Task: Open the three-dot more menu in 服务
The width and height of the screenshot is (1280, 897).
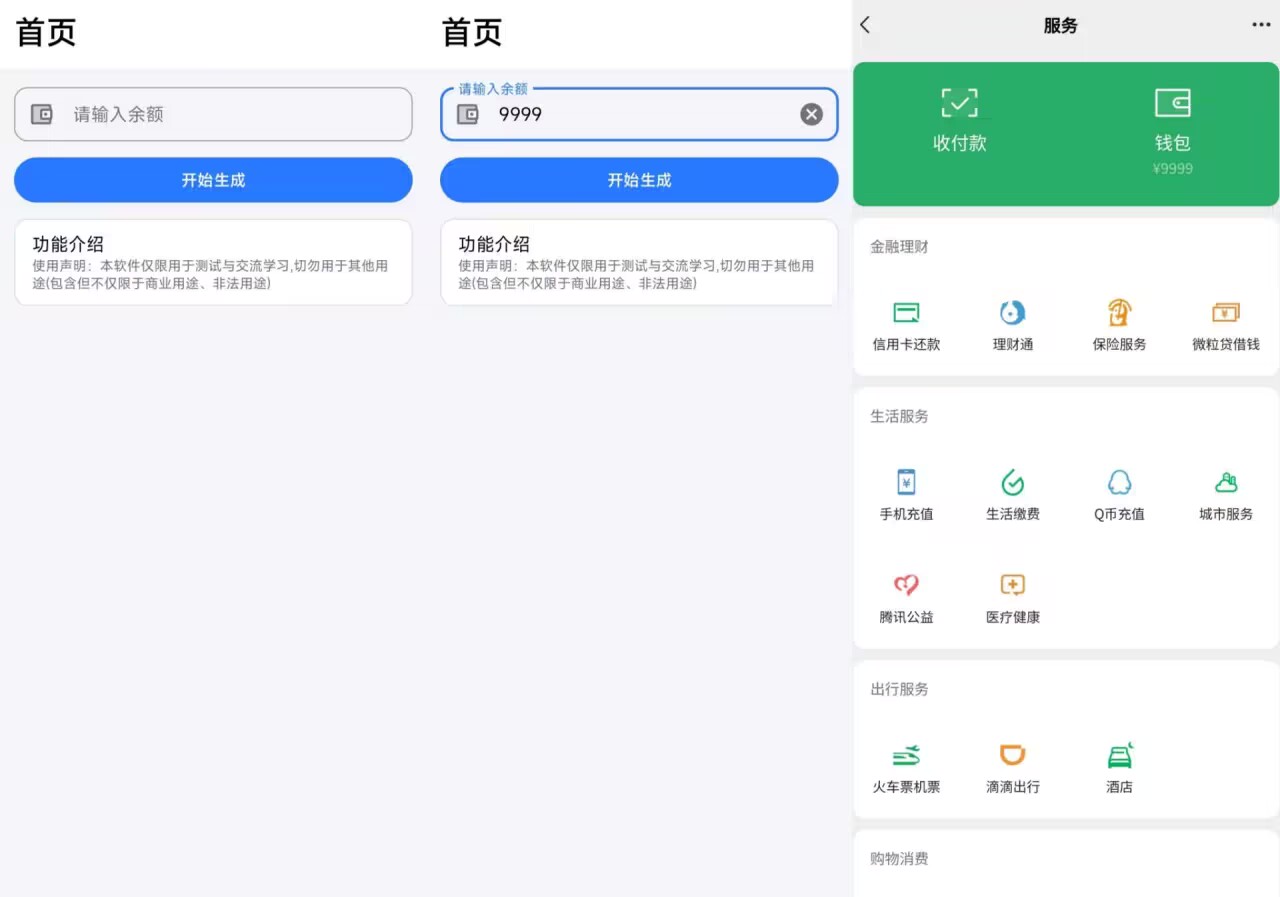Action: coord(1261,25)
